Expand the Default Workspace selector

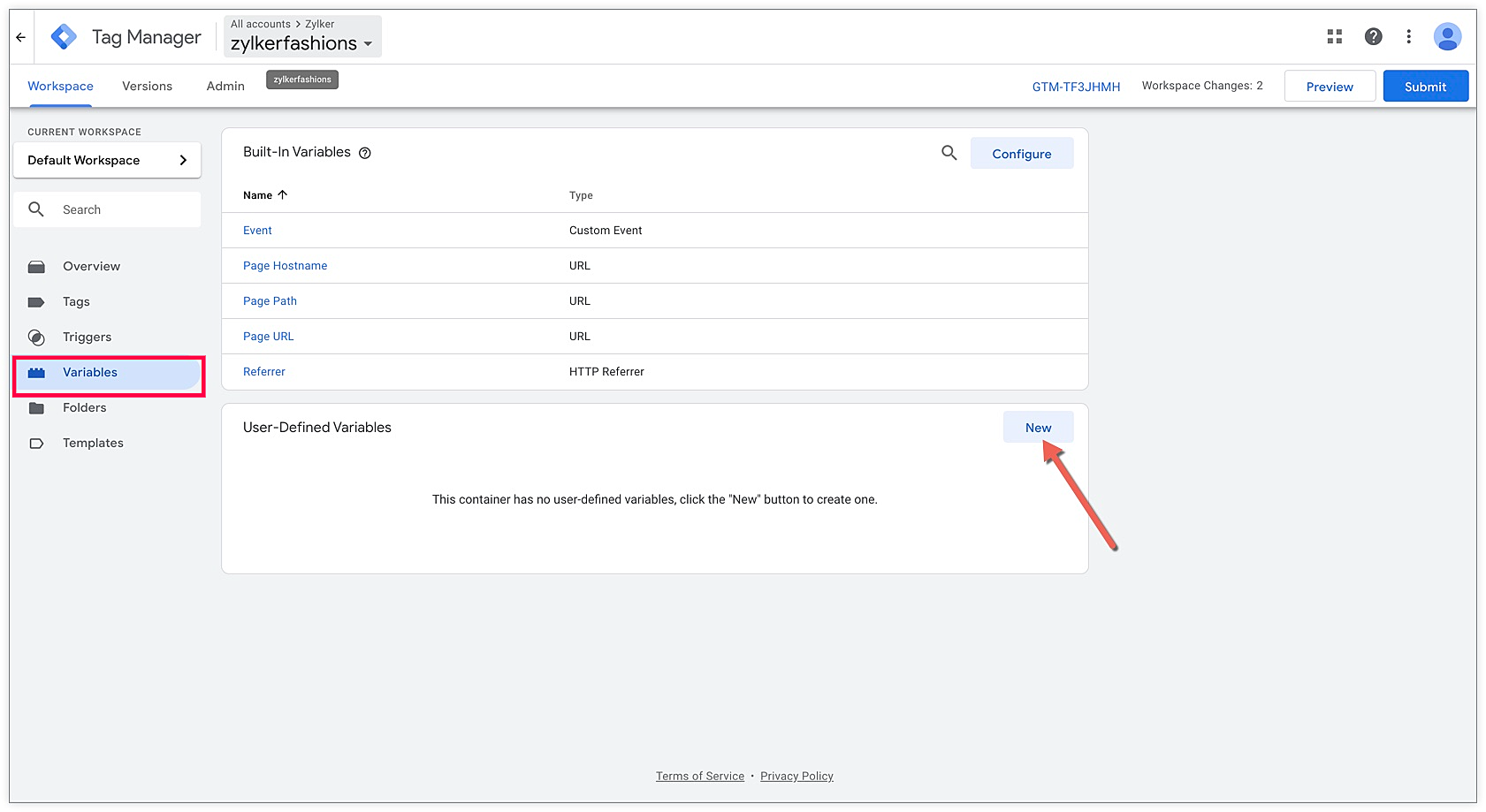(x=107, y=160)
